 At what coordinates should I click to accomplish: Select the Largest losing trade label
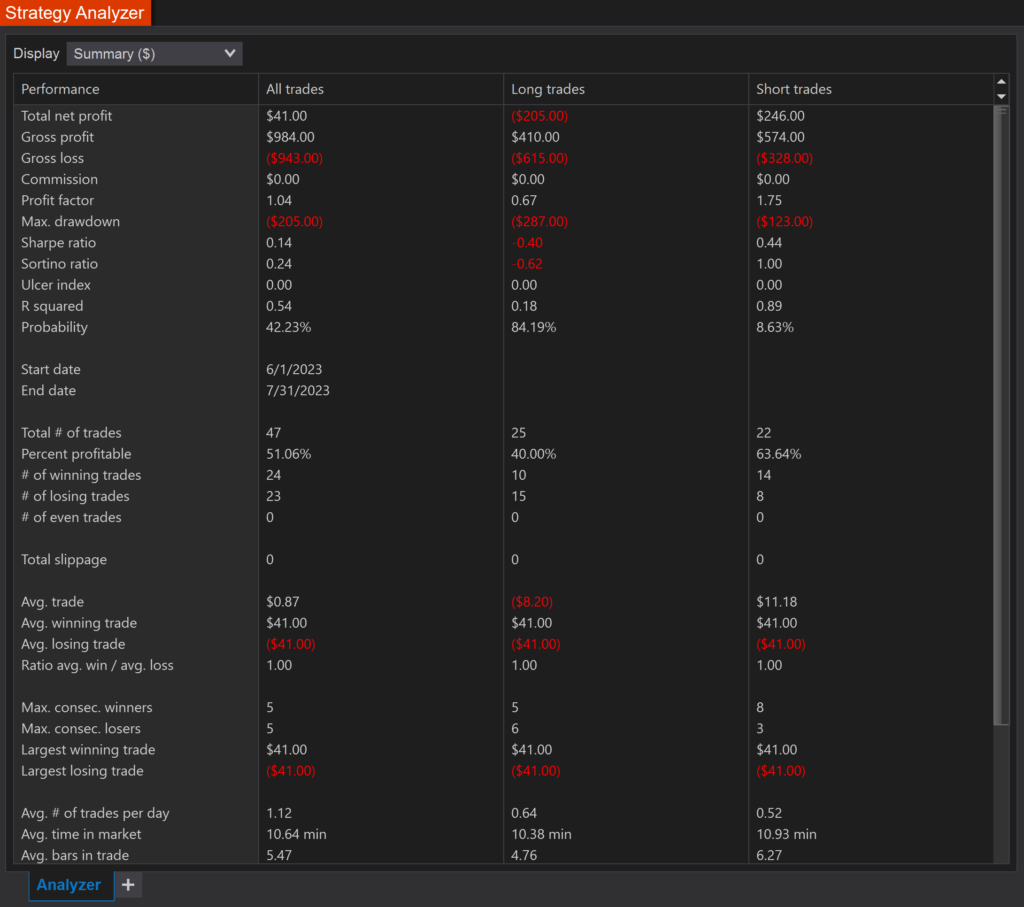pyautogui.click(x=82, y=771)
